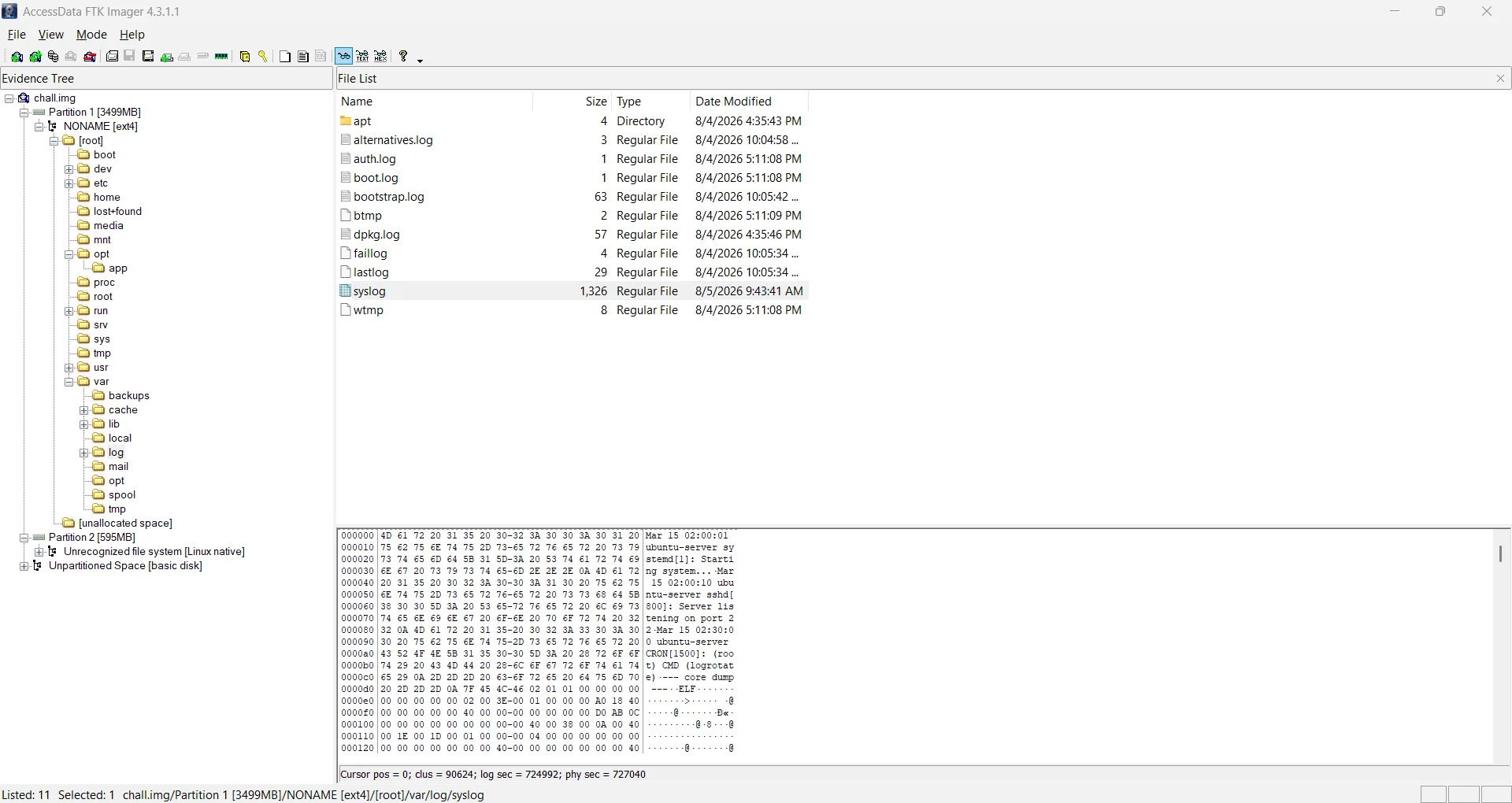1512x803 pixels.
Task: Click the Remove Evidence Item icon
Action: pos(71,57)
